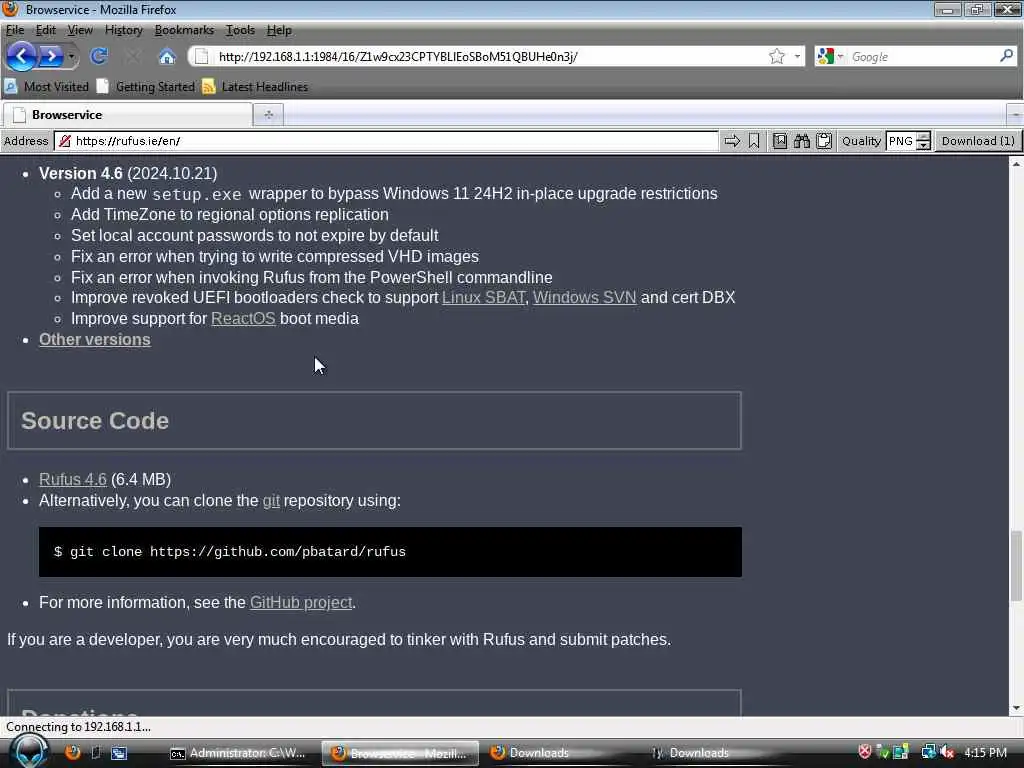Click the Browservice bookmark ribbon icon
1024x768 pixels.
click(x=754, y=141)
